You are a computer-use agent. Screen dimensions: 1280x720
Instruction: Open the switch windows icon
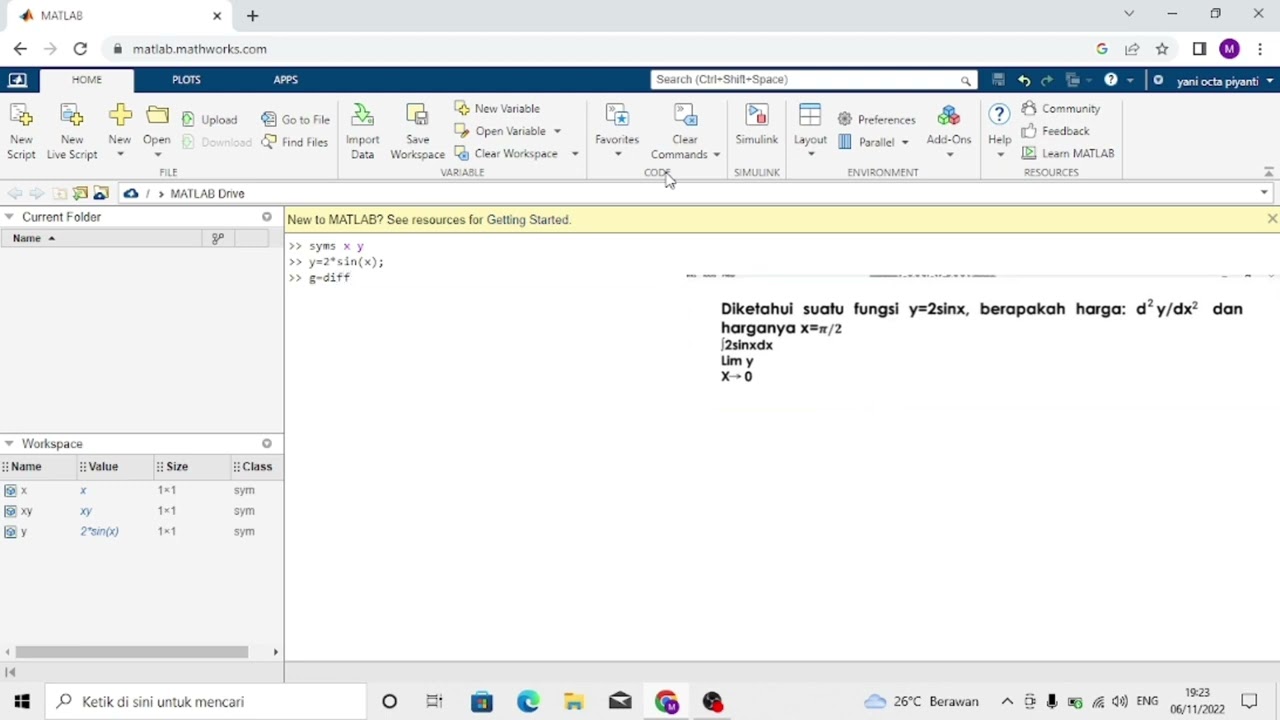tap(1075, 80)
